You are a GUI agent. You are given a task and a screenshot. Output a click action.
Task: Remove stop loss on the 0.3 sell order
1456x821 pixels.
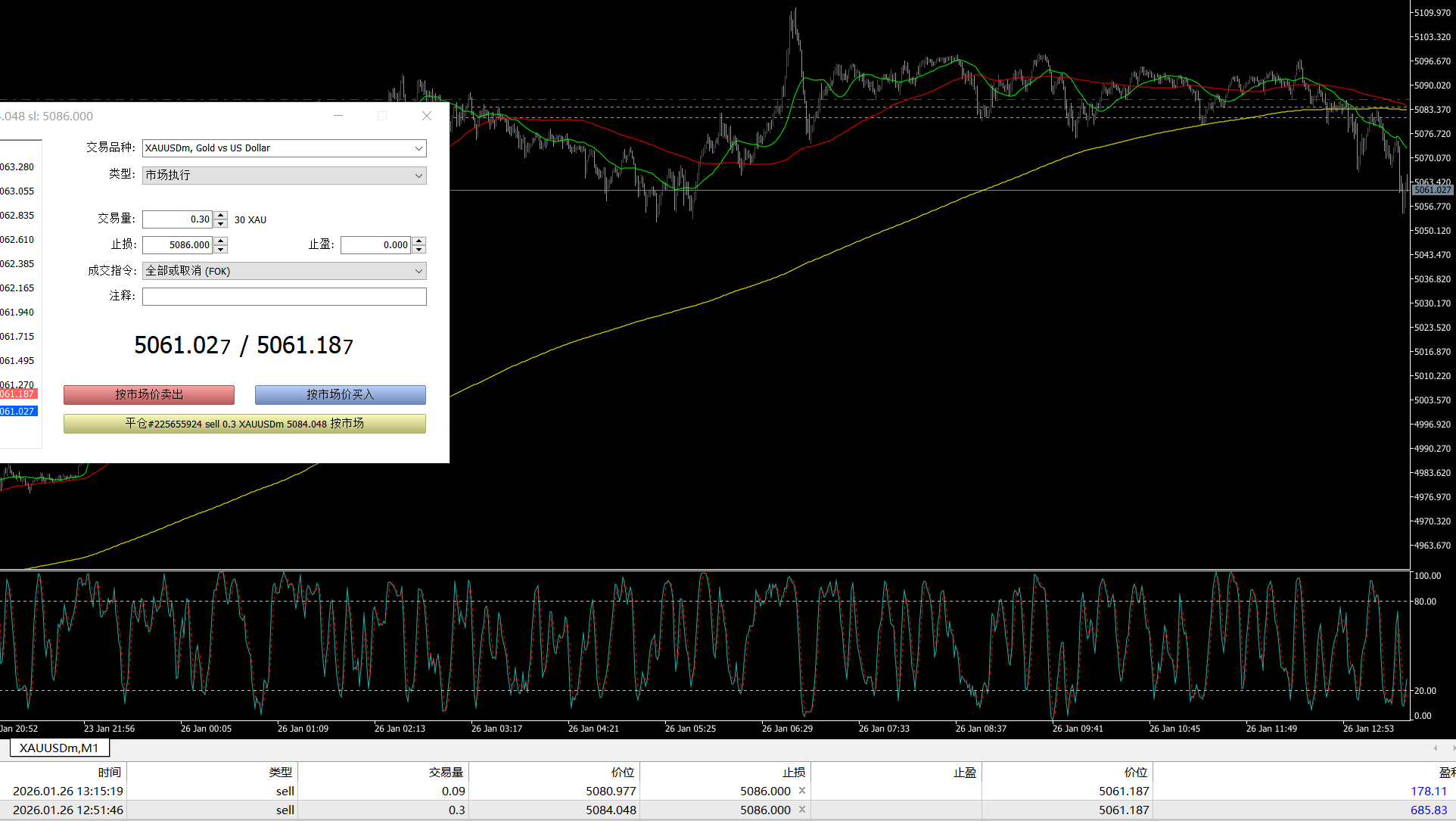(x=802, y=810)
